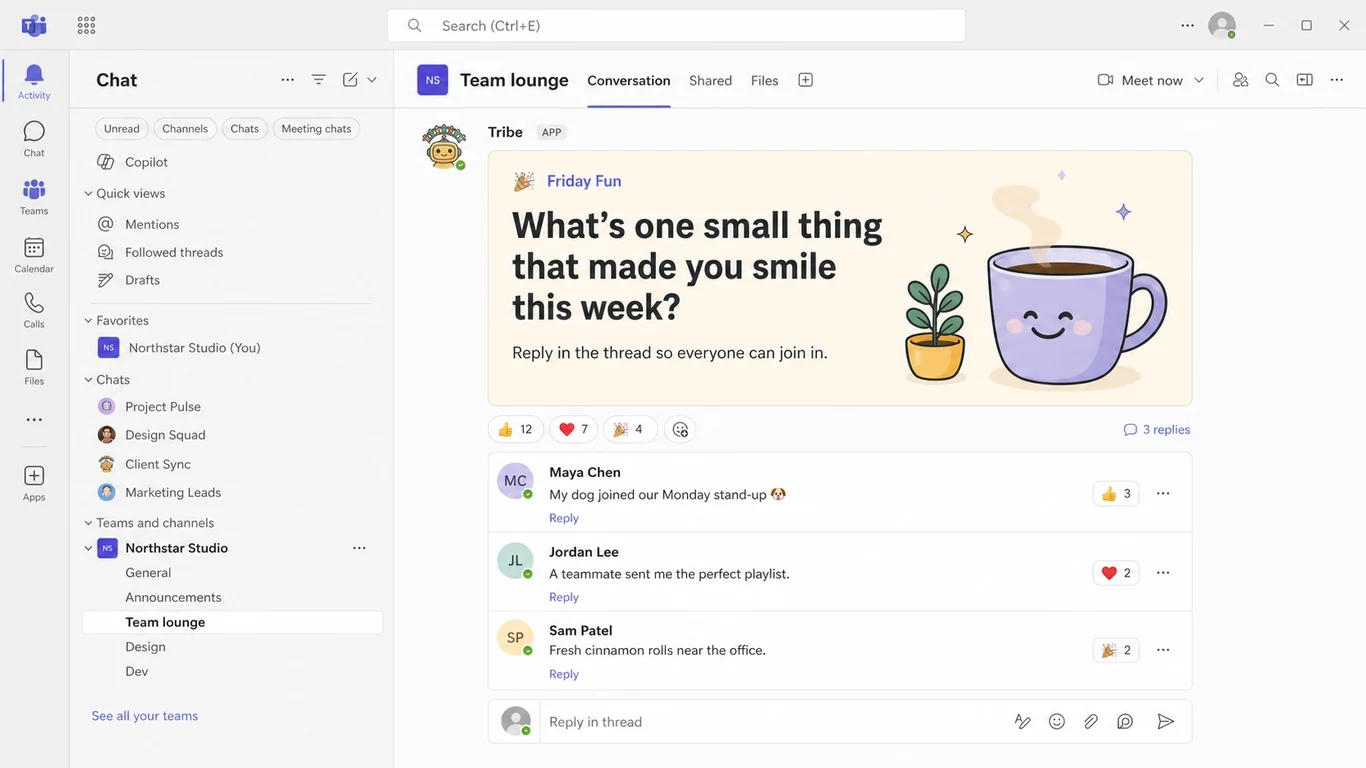
Task: Go to Teams in the left rail
Action: point(34,197)
